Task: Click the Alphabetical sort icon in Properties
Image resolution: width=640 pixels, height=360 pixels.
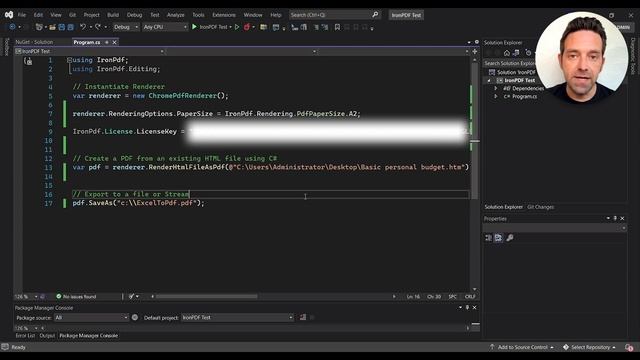Action: (498, 238)
